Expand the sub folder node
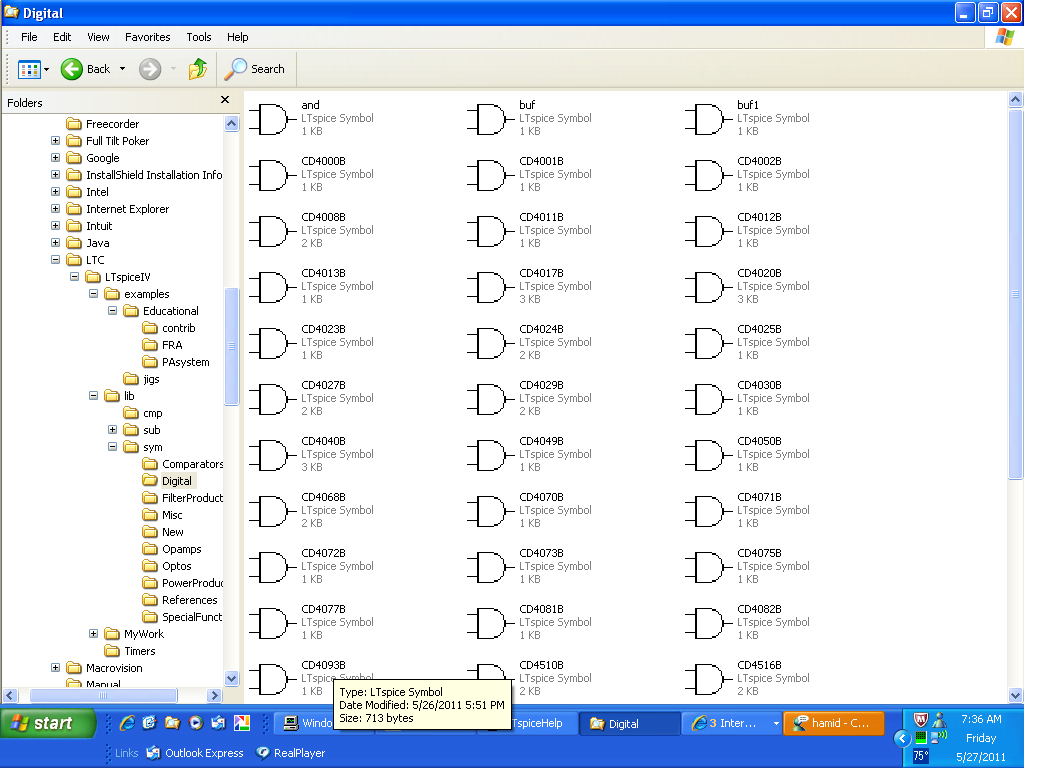The height and width of the screenshot is (770, 1042). pos(112,430)
